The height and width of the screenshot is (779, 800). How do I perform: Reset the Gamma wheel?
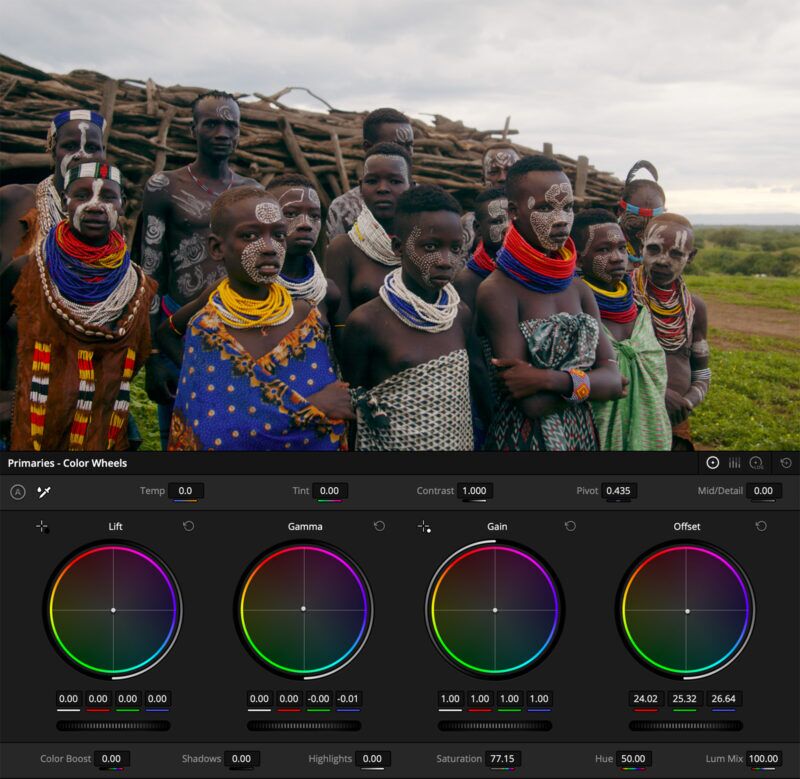click(379, 526)
